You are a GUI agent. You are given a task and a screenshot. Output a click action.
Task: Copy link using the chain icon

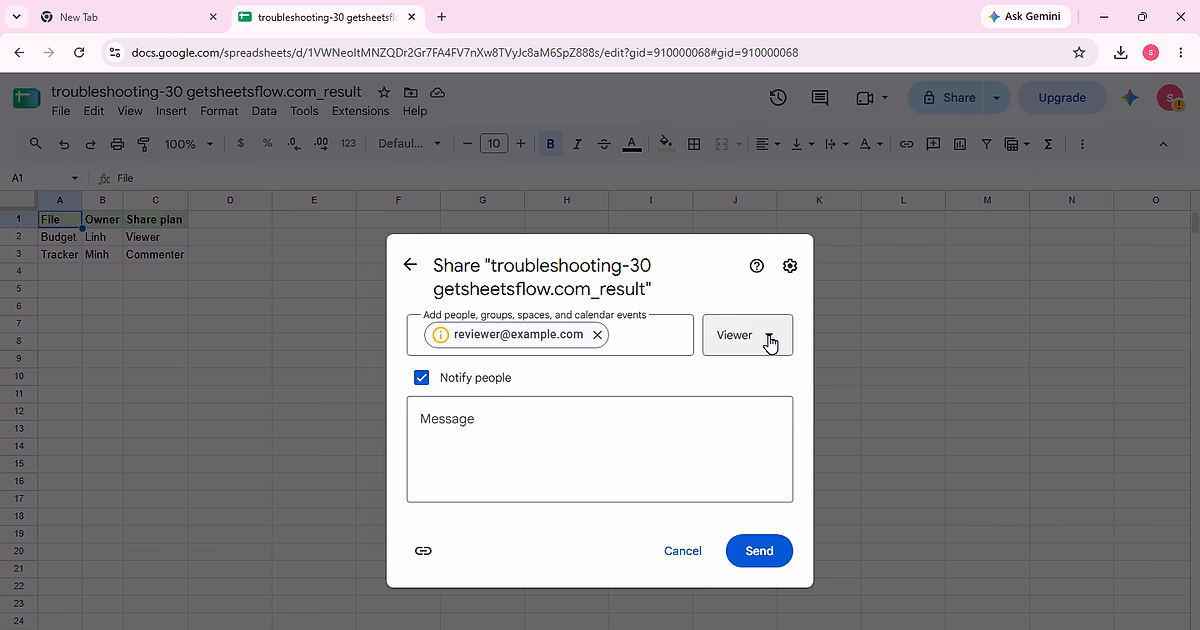click(423, 551)
